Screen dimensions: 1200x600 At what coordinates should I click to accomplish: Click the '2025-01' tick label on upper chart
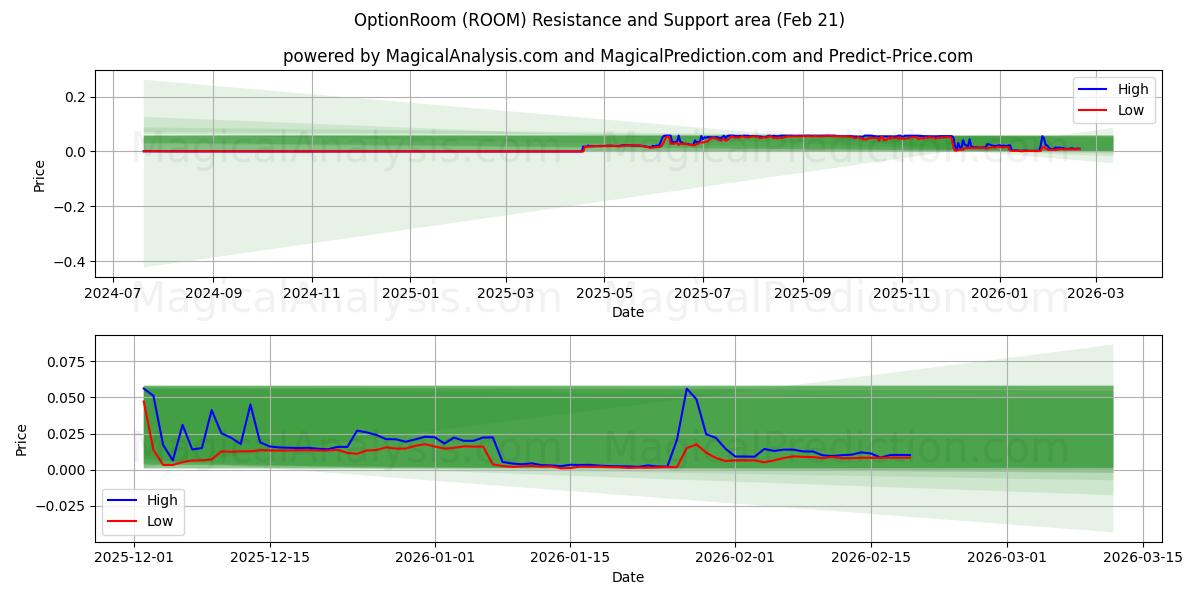click(410, 294)
